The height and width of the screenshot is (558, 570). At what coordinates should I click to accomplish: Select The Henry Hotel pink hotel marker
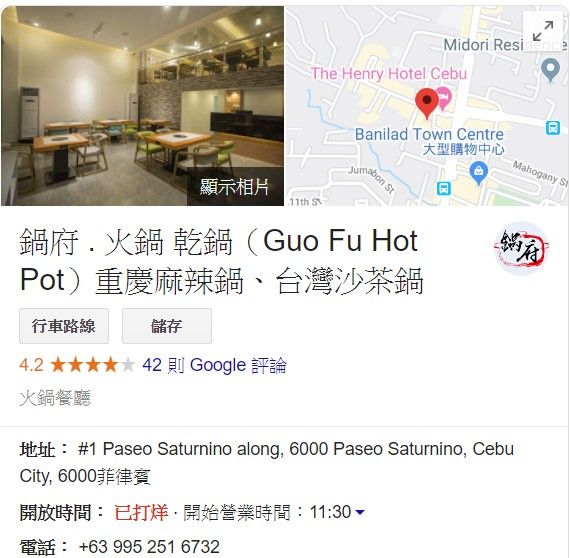tap(443, 99)
